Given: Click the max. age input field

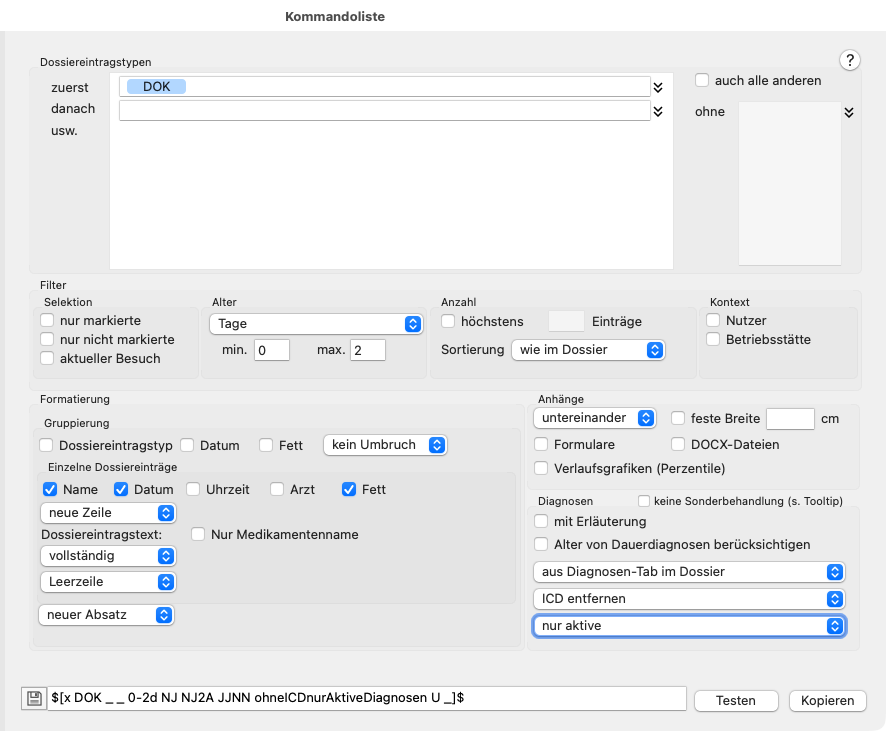Looking at the screenshot, I should click(x=367, y=350).
